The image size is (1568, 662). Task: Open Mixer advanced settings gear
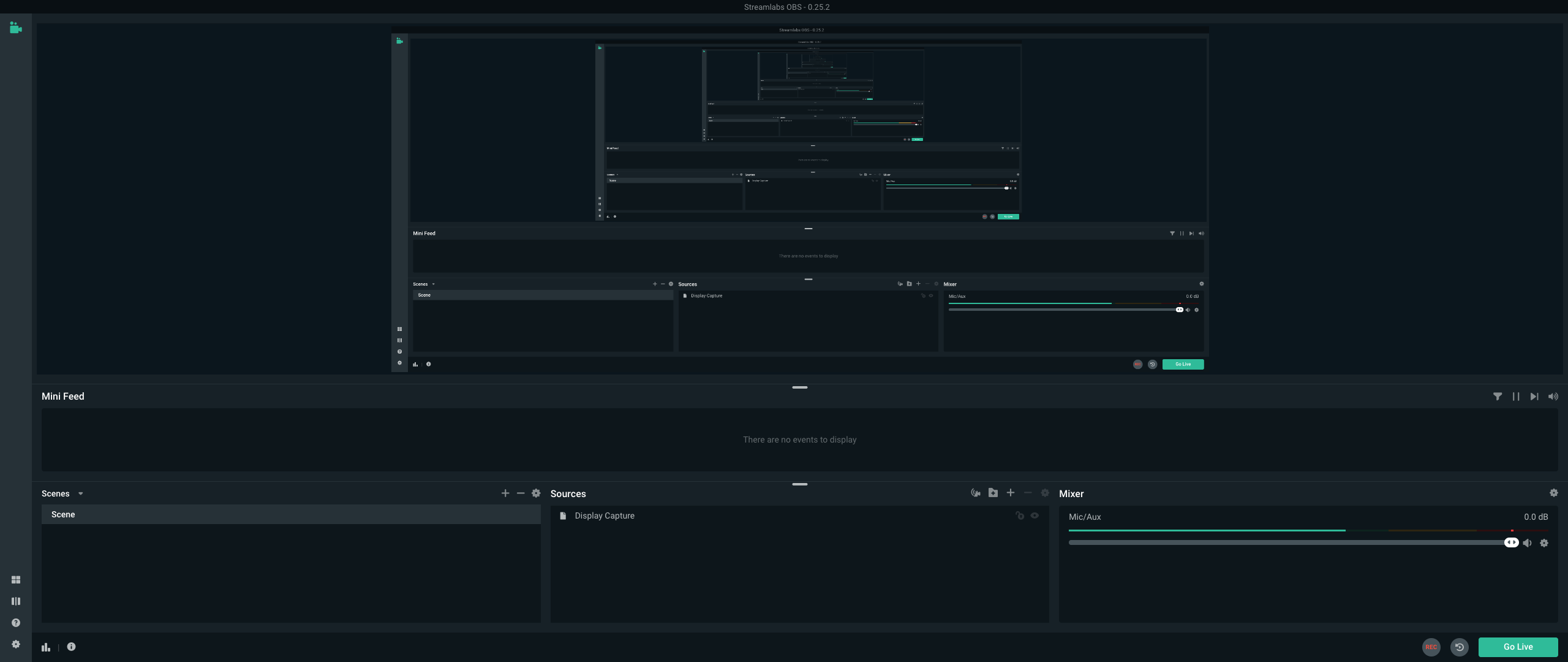1553,493
